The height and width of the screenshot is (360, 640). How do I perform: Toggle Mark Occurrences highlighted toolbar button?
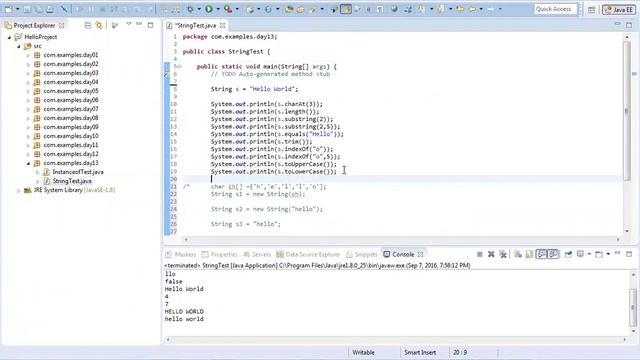(x=346, y=9)
